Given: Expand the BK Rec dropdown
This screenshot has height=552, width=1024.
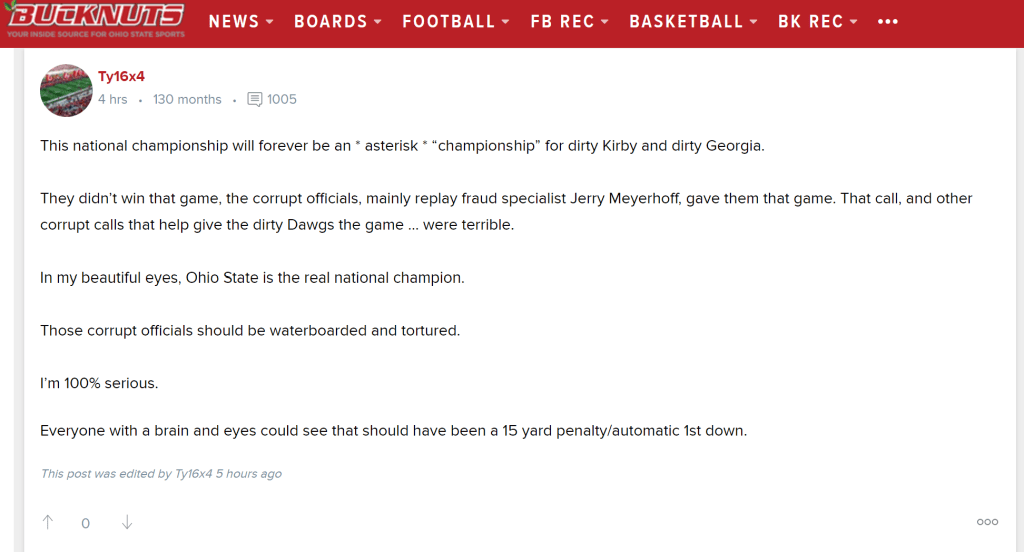Looking at the screenshot, I should click(817, 21).
